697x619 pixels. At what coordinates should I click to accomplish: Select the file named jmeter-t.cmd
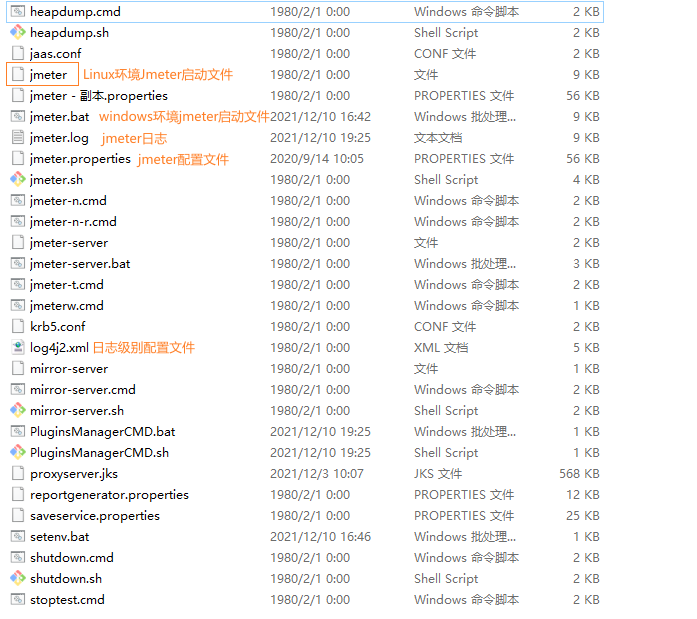(x=67, y=284)
